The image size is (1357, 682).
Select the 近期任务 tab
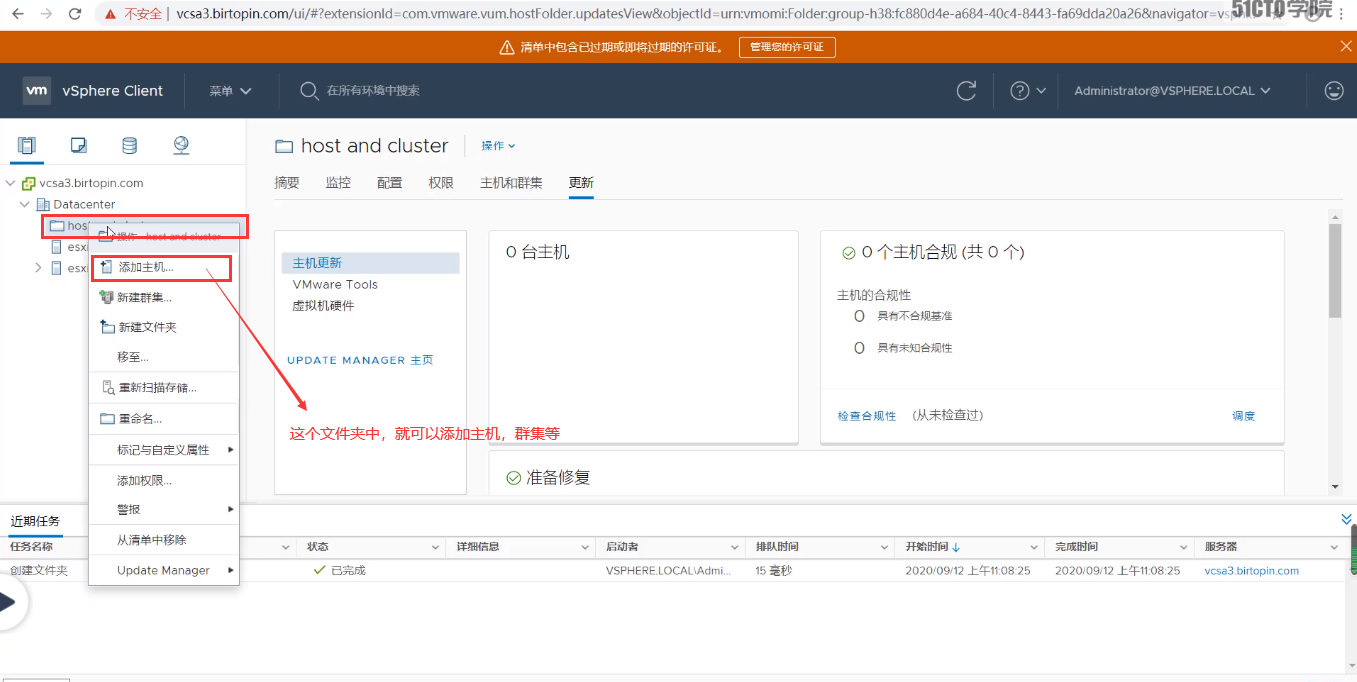tap(35, 521)
